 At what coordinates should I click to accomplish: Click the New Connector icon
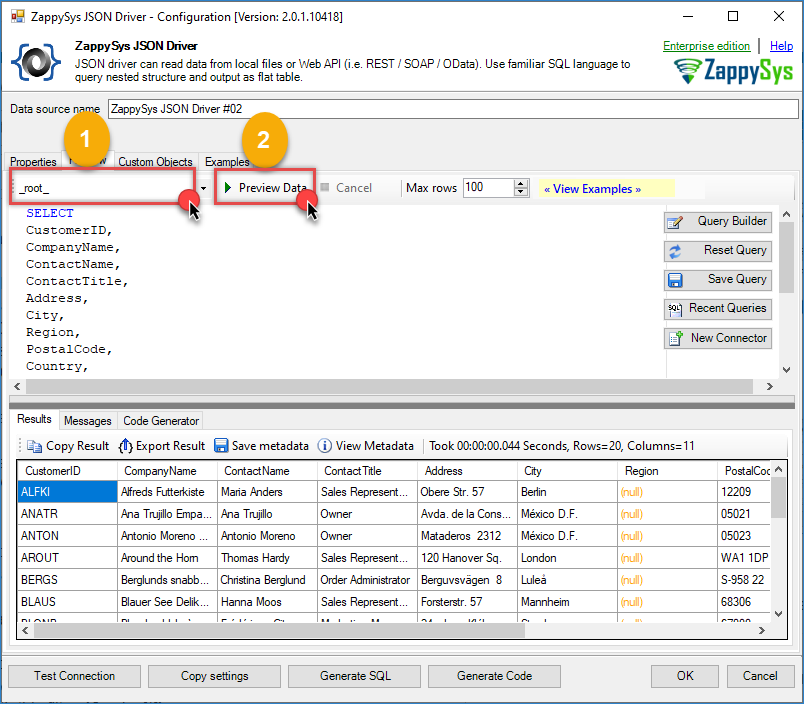pyautogui.click(x=675, y=338)
